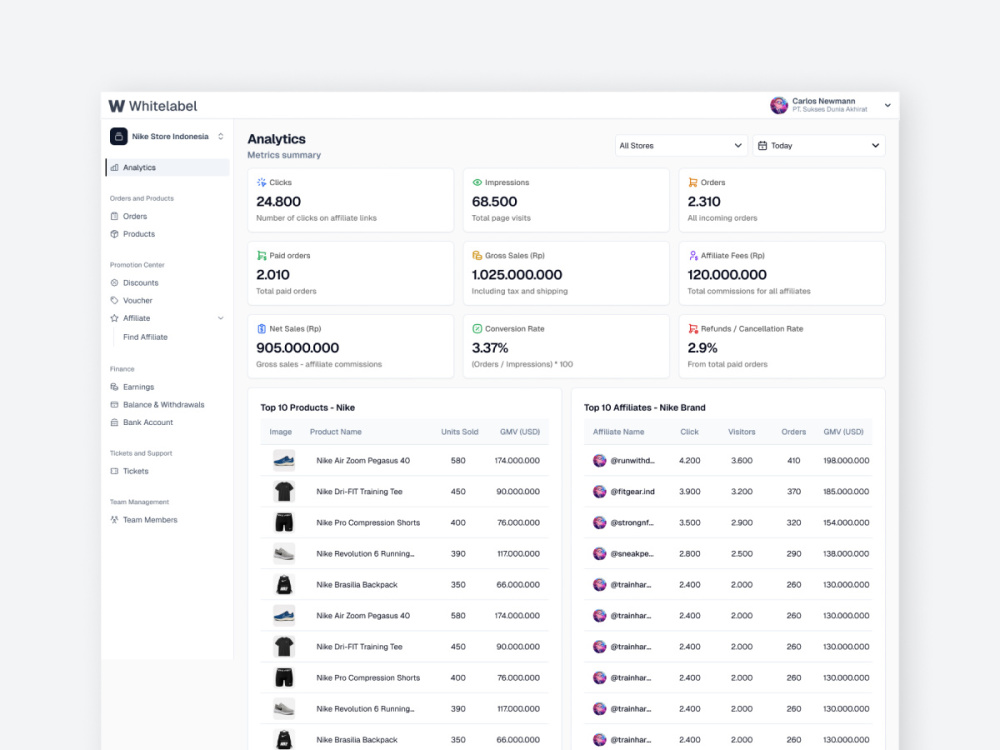Click the Nike Store Indonesia store icon
The height and width of the screenshot is (750, 1000).
click(119, 136)
